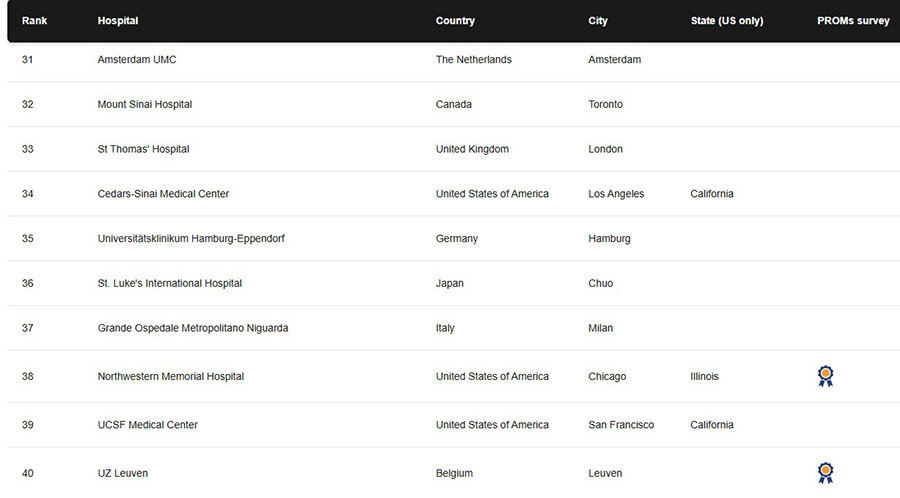Image resolution: width=900 pixels, height=498 pixels.
Task: Open Cedars-Sinai Medical Center entry
Action: coord(163,194)
